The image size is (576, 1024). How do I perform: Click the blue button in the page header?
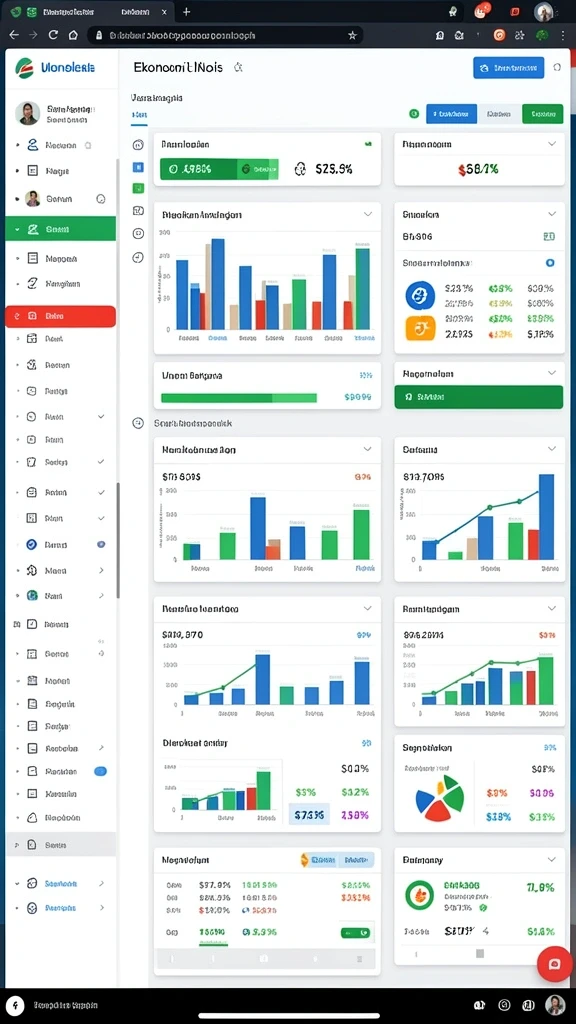508,67
